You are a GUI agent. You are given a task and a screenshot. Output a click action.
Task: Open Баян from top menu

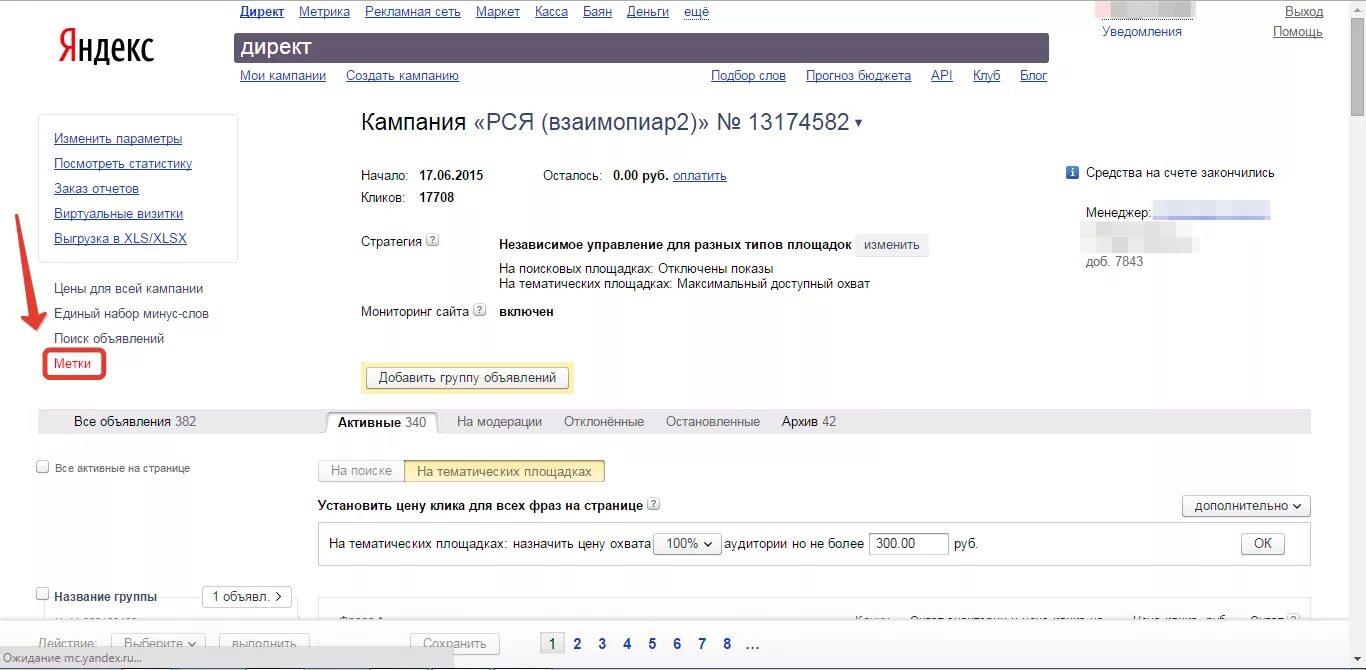(597, 12)
